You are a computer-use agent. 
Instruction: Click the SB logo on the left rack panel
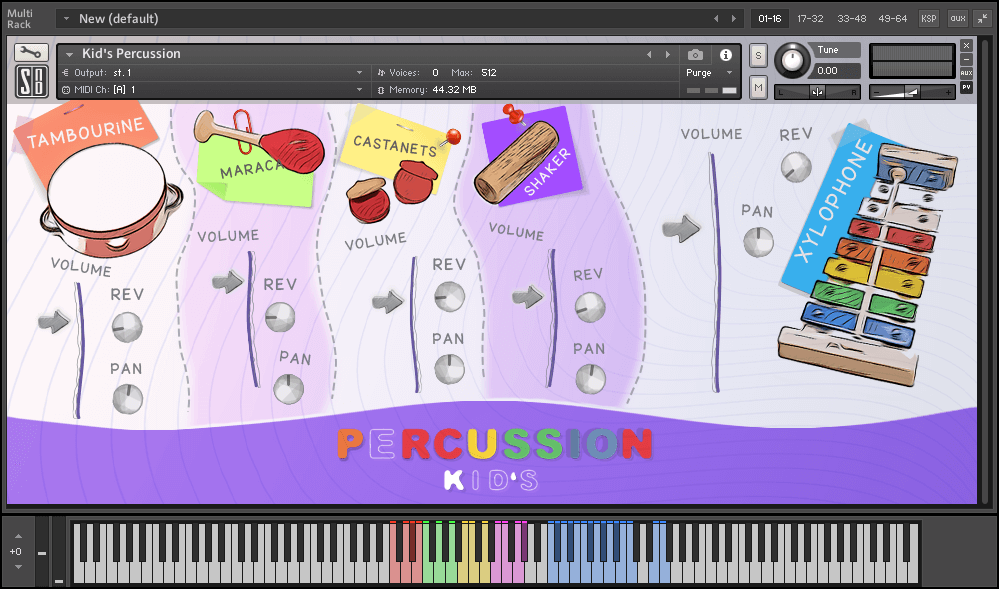tap(31, 80)
